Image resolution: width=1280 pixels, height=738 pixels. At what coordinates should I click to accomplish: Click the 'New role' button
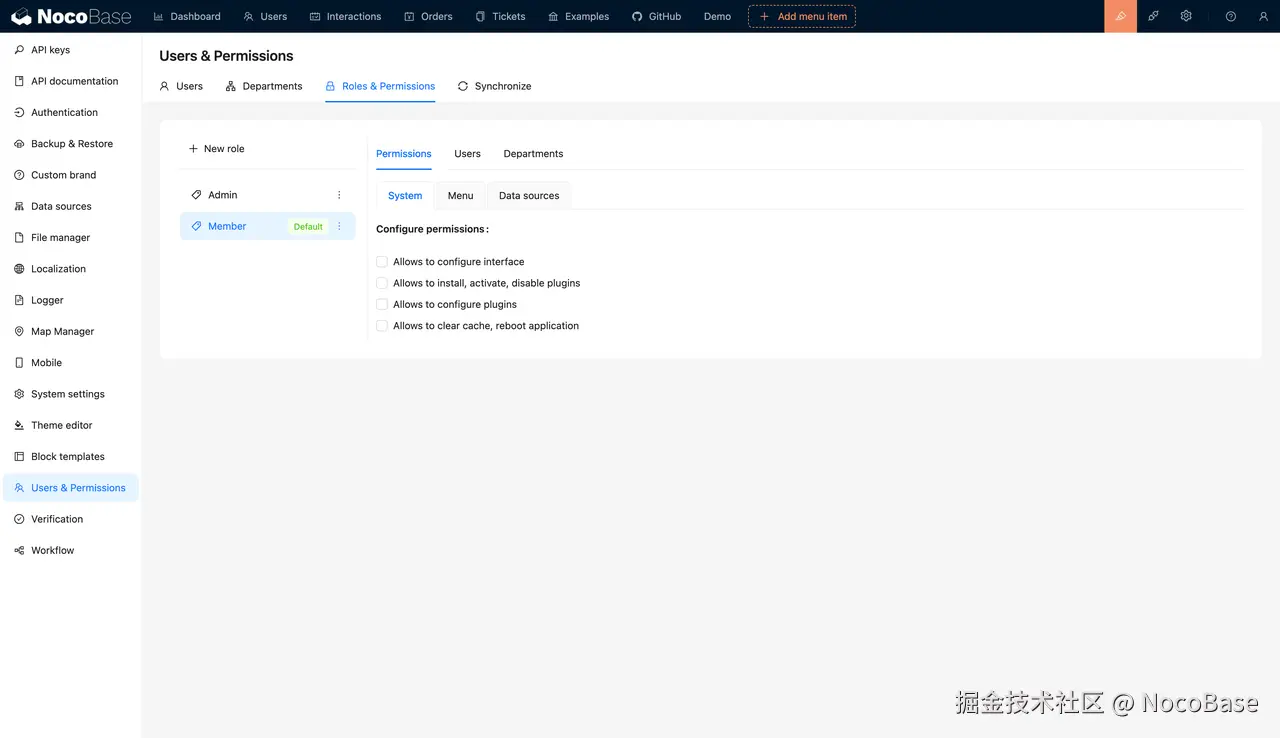click(217, 148)
